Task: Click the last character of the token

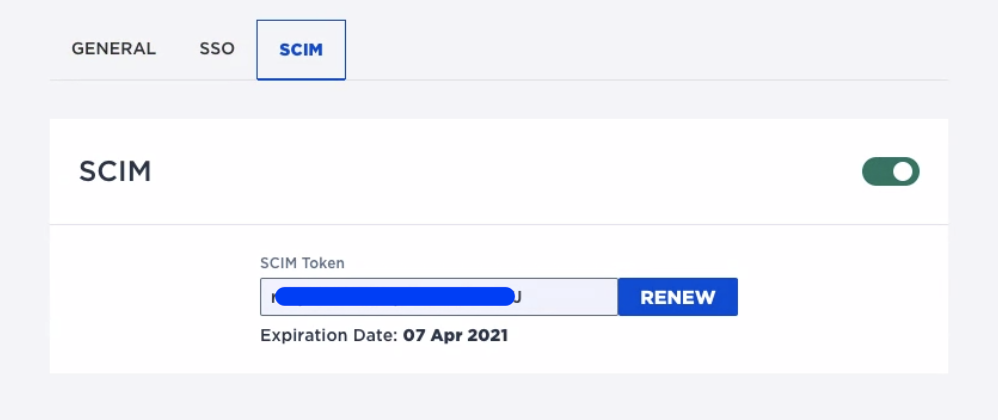Action: coord(518,297)
